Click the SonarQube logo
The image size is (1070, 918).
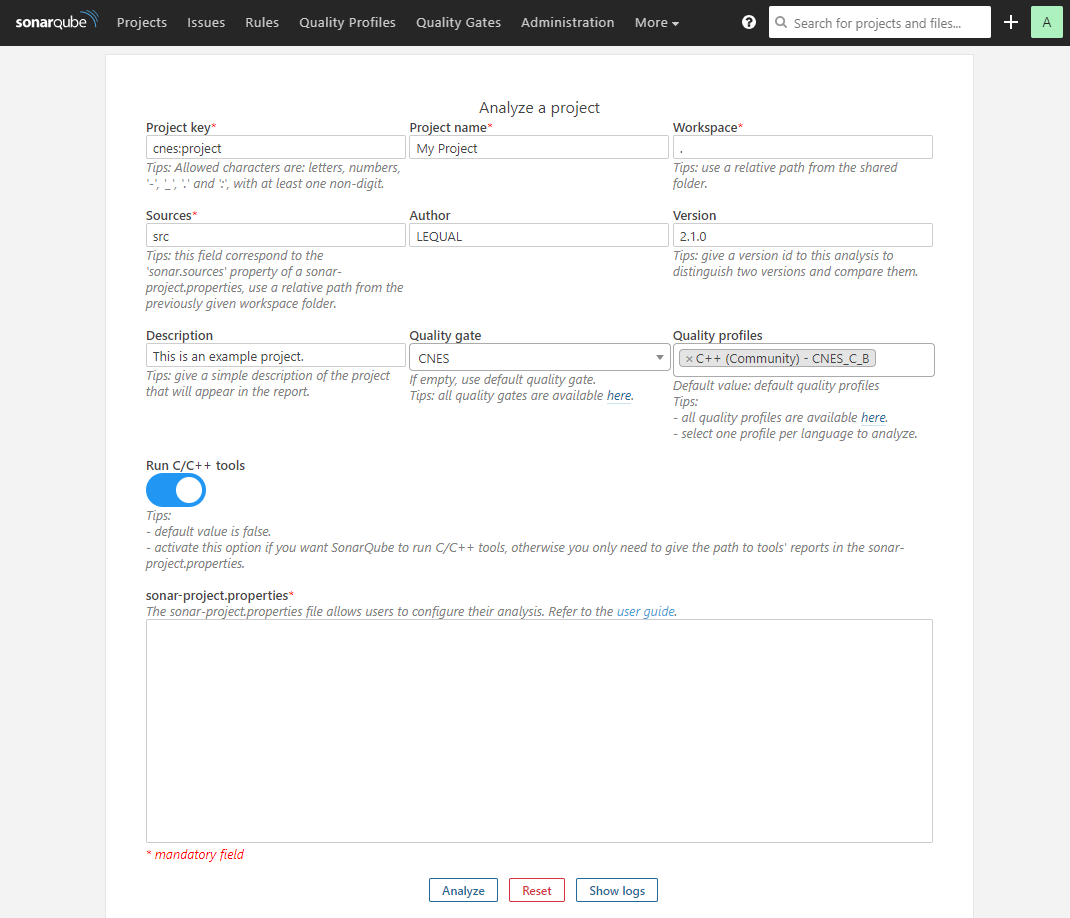[57, 20]
